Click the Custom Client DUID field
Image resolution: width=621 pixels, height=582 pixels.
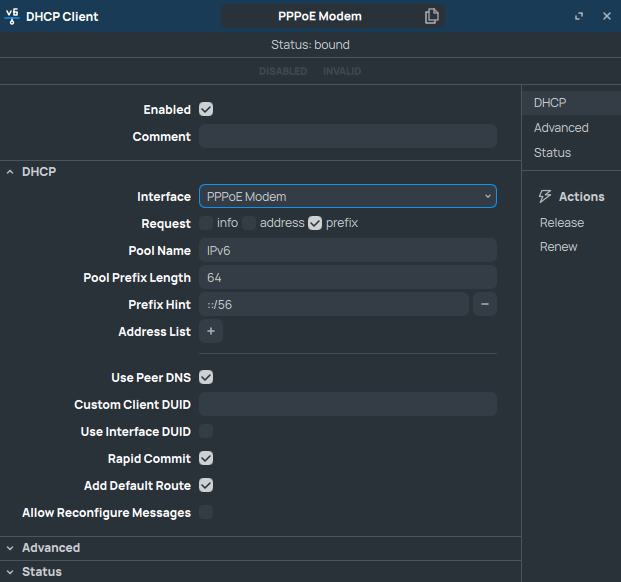[x=348, y=404]
